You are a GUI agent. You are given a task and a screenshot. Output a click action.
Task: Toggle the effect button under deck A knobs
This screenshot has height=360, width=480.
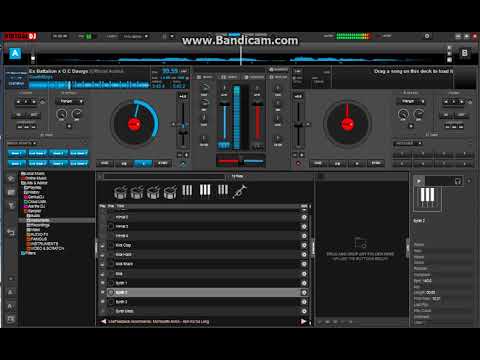(x=69, y=126)
